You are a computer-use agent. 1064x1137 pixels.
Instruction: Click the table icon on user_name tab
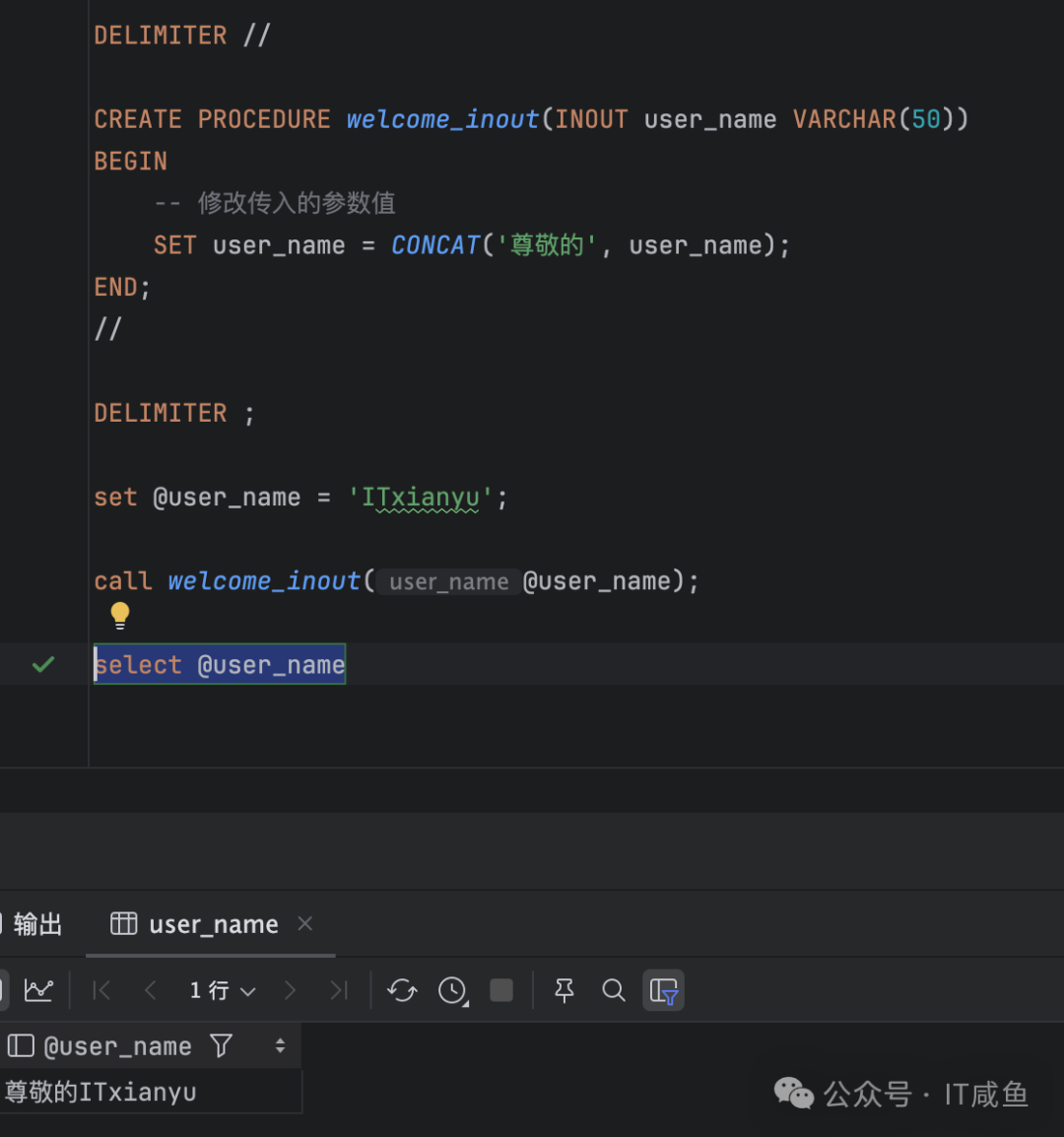pyautogui.click(x=123, y=923)
